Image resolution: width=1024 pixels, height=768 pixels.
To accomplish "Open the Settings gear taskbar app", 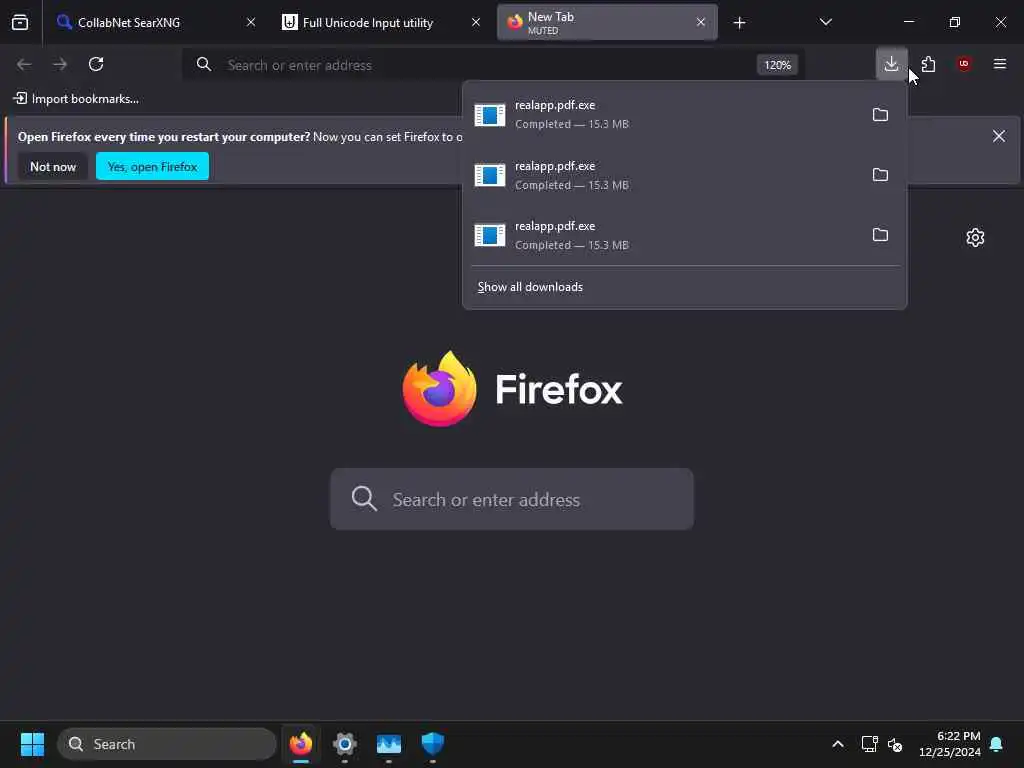I will [x=345, y=744].
